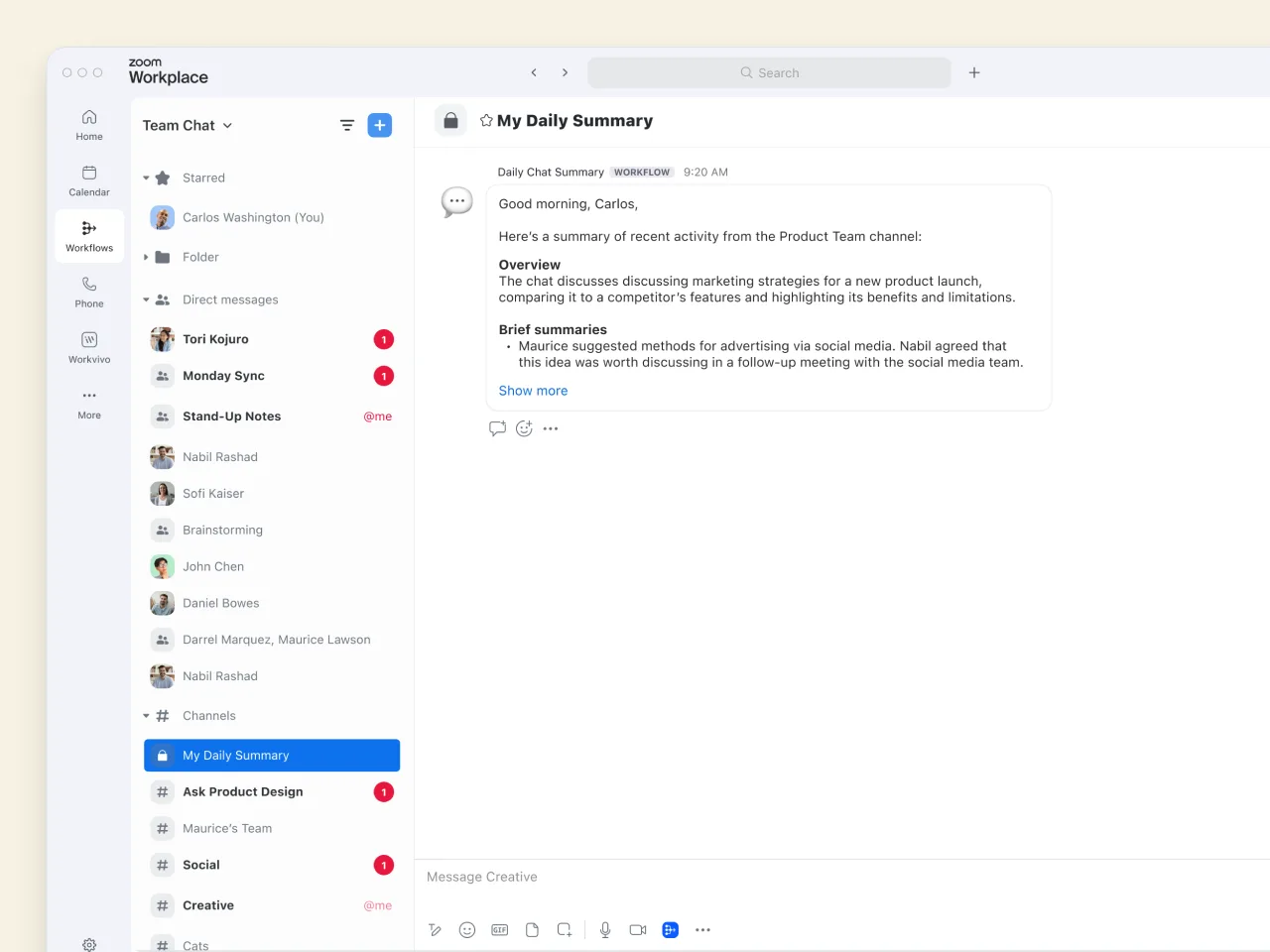Start a voice recording with the microphone icon
The width and height of the screenshot is (1270, 952).
click(x=605, y=929)
